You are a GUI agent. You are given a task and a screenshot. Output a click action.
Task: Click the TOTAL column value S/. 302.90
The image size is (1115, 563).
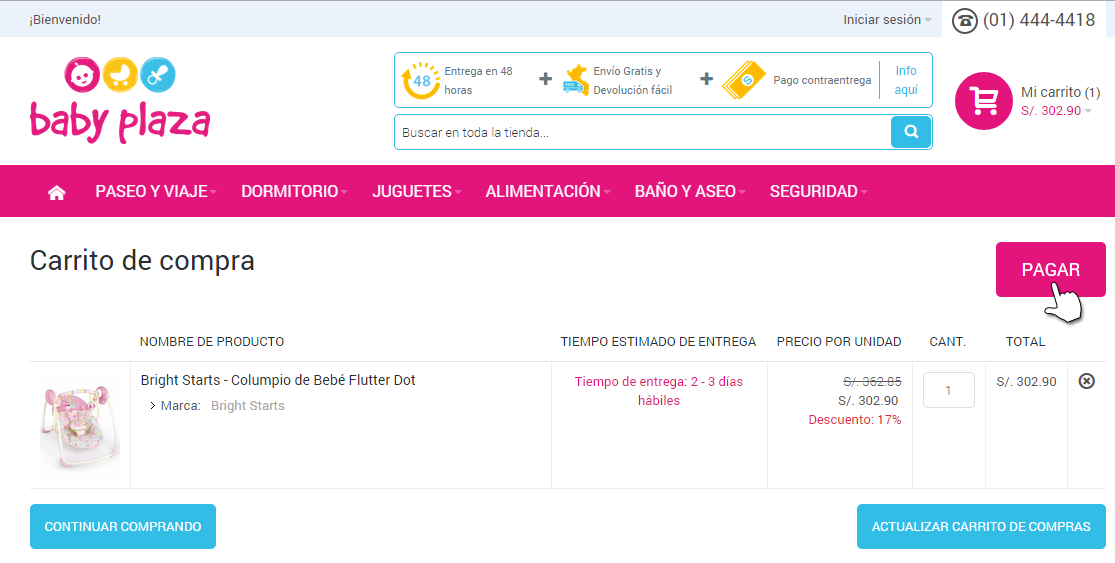pyautogui.click(x=1026, y=382)
